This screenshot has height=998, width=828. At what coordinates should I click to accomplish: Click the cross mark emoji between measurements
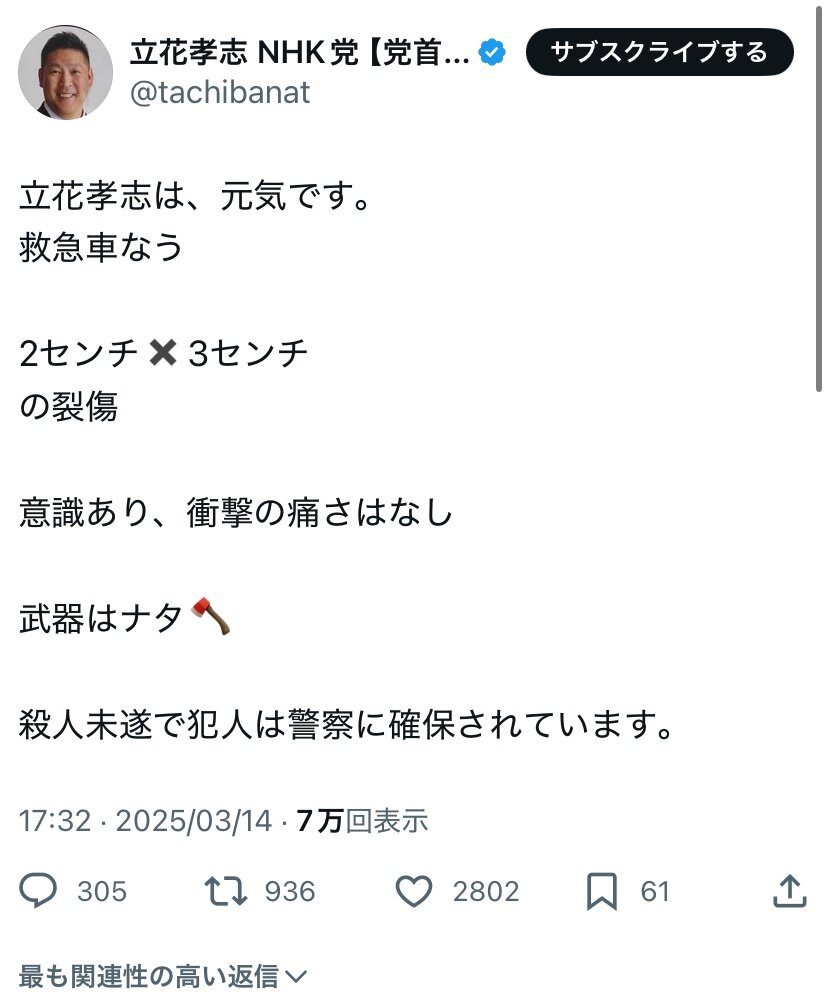tap(163, 353)
